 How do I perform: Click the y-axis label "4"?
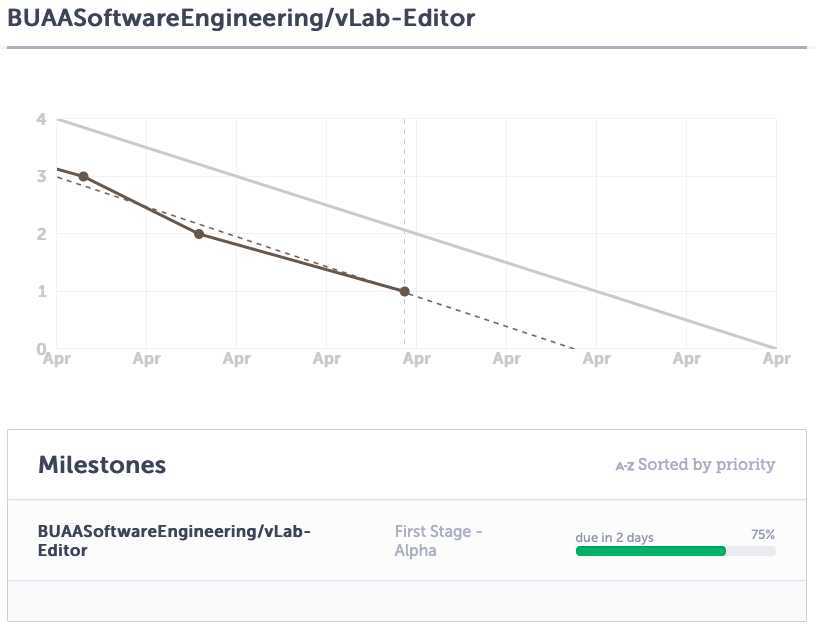(42, 120)
